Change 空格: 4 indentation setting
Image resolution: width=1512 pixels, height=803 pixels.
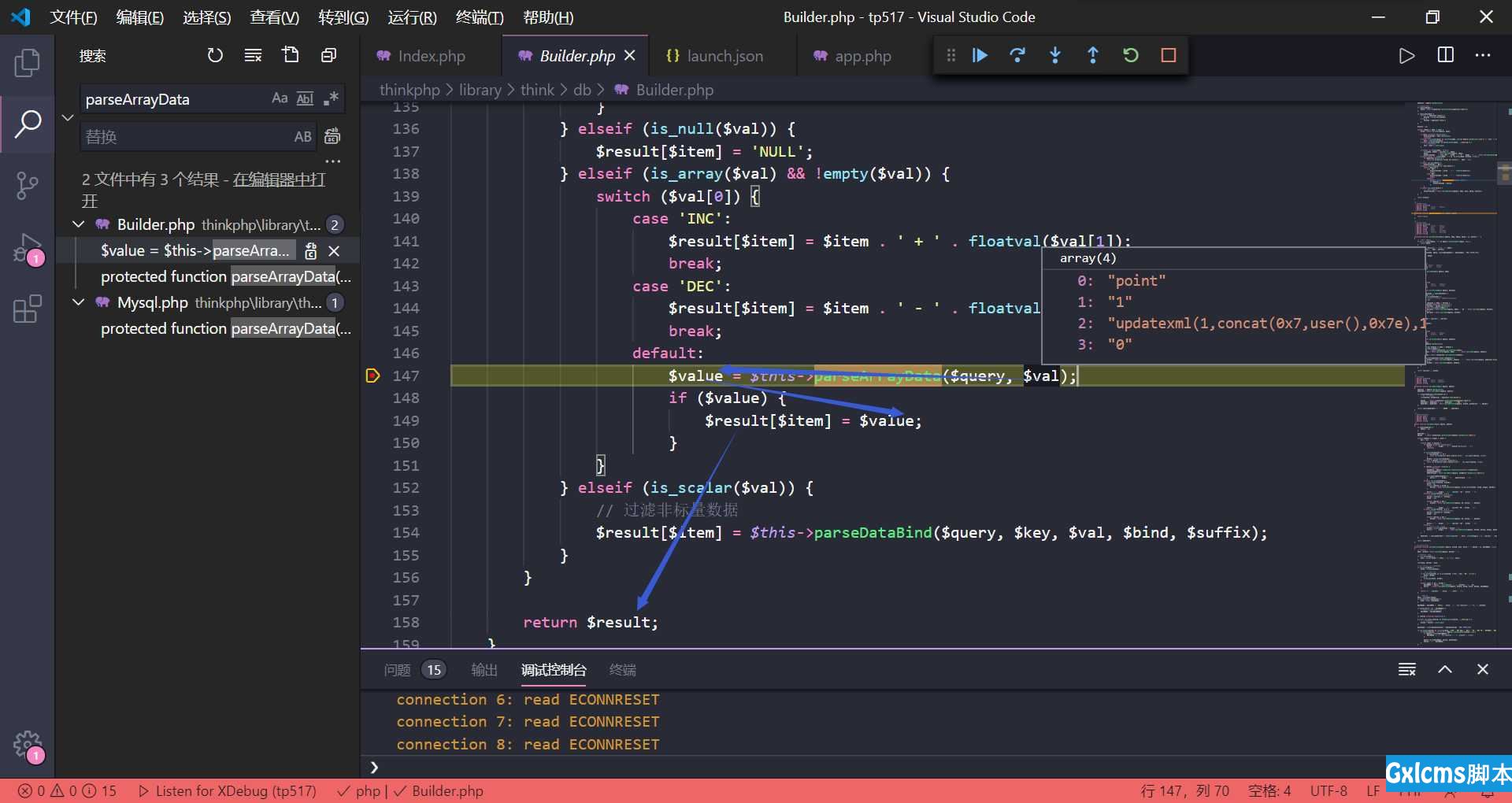coord(1269,790)
